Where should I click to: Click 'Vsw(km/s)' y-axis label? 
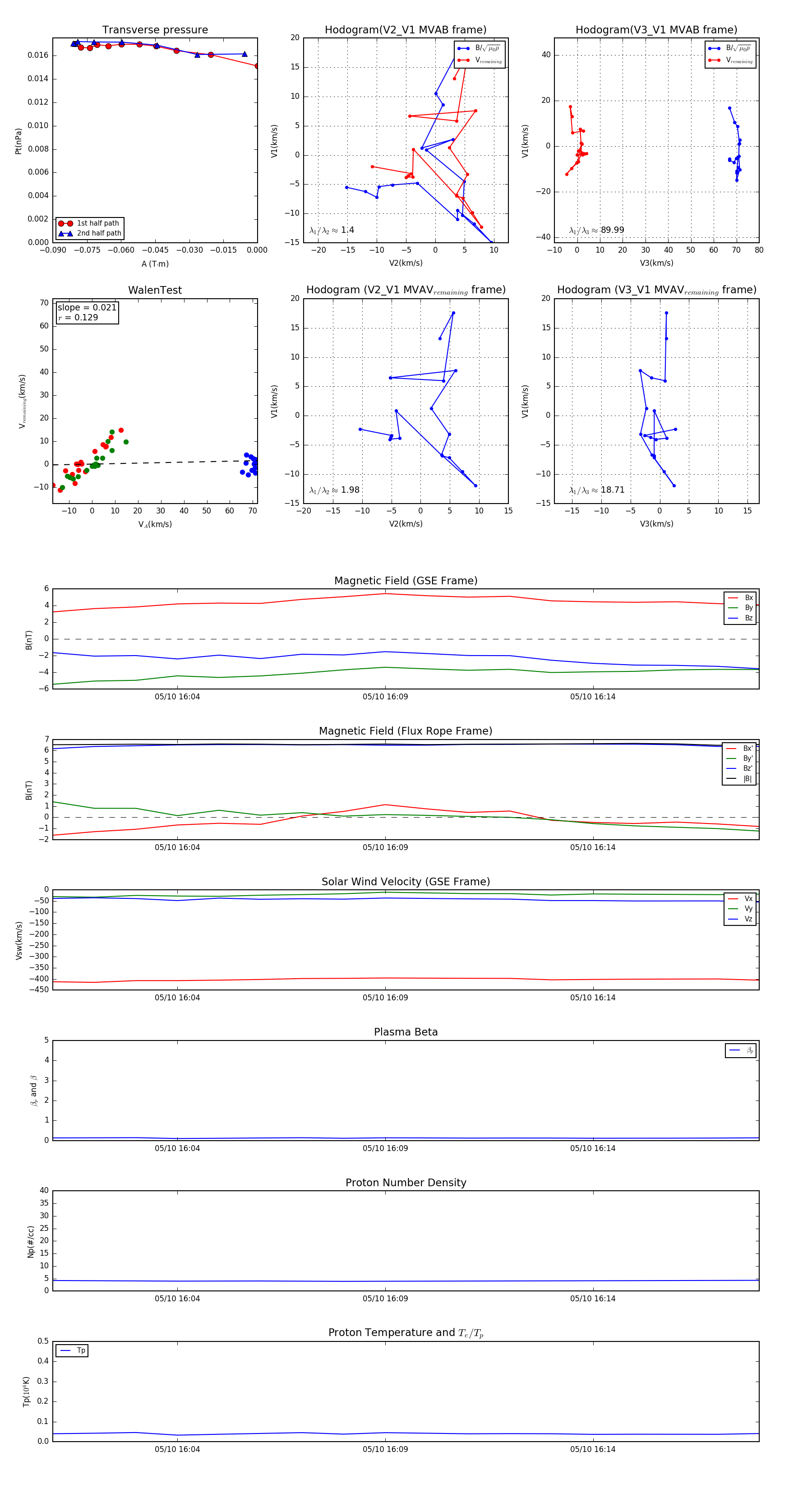(18, 940)
